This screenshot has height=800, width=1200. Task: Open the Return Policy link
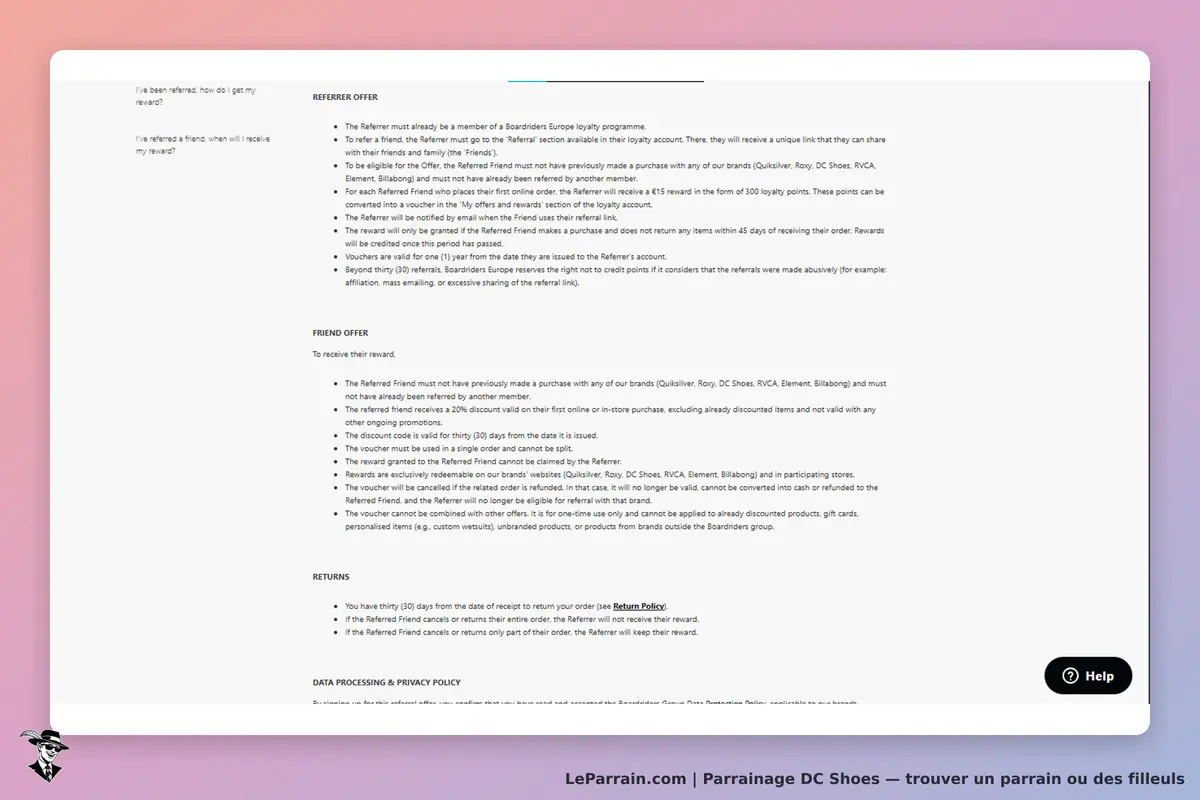tap(639, 606)
